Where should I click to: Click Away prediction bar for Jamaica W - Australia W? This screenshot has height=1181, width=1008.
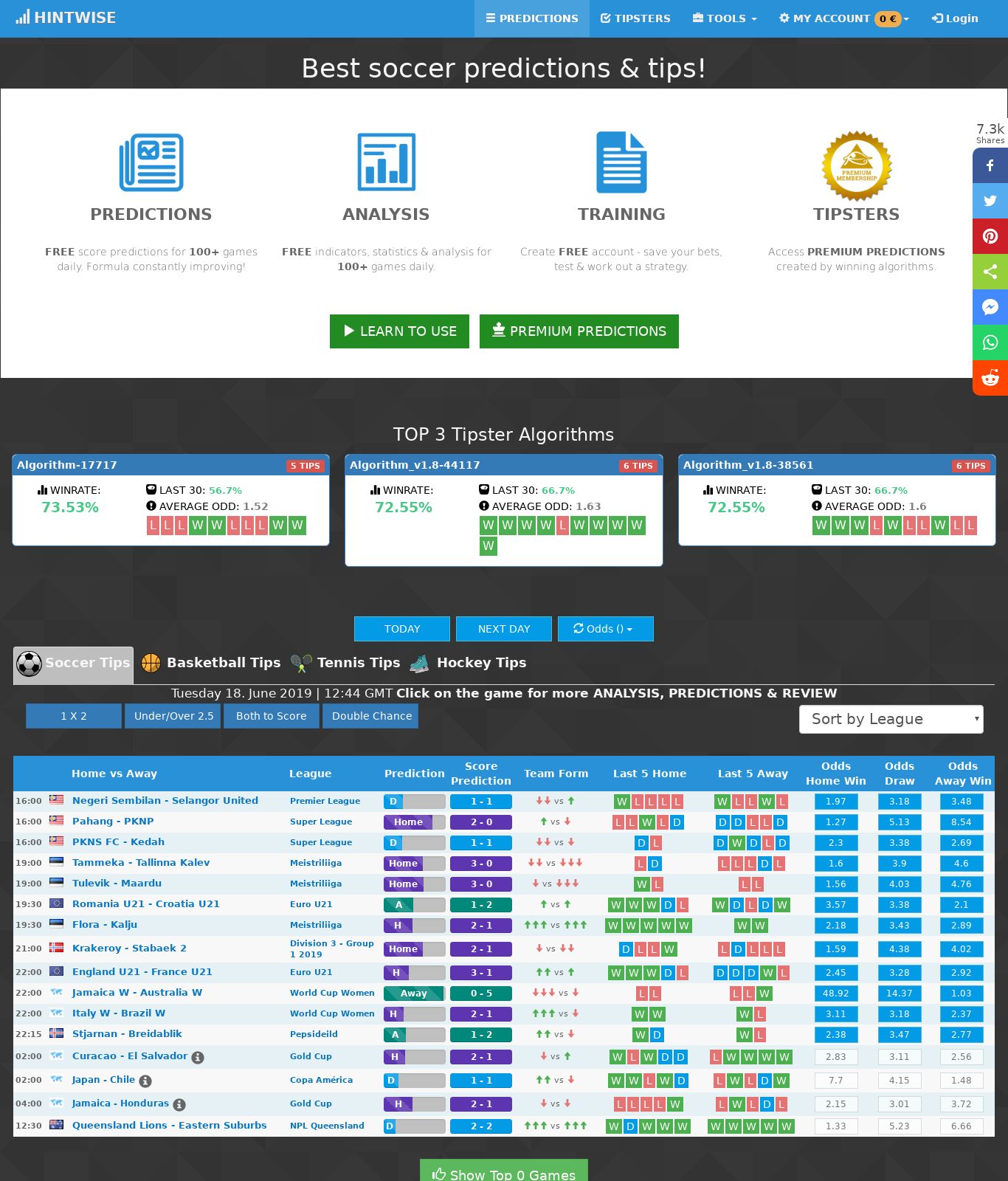coord(415,994)
